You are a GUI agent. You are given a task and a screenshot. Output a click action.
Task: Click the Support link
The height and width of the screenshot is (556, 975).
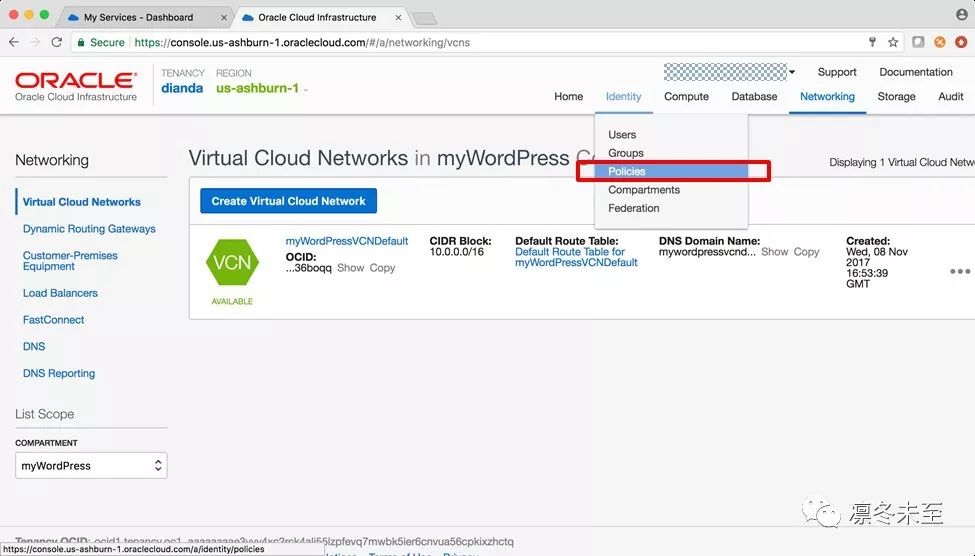837,72
